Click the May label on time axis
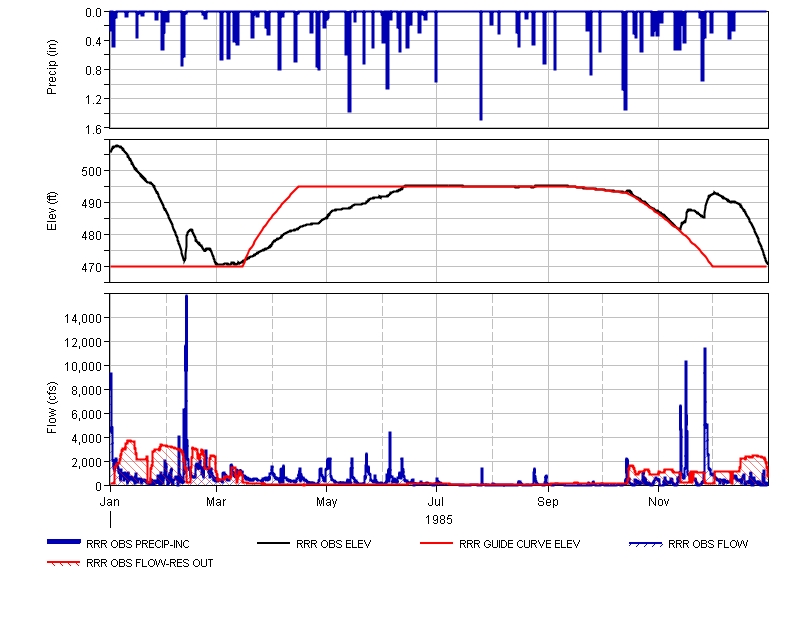This screenshot has height=627, width=800. (327, 502)
